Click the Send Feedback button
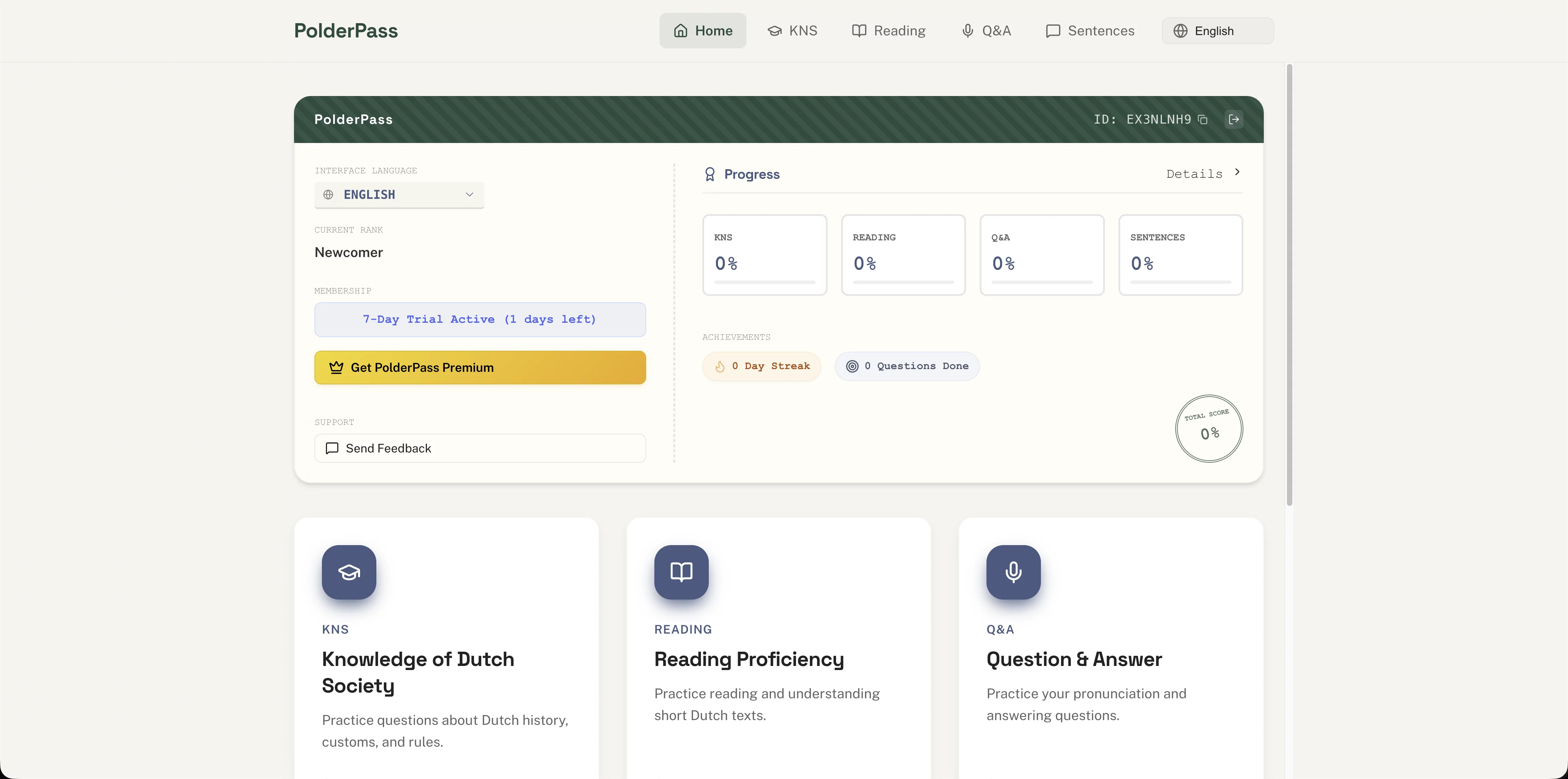 (x=480, y=448)
